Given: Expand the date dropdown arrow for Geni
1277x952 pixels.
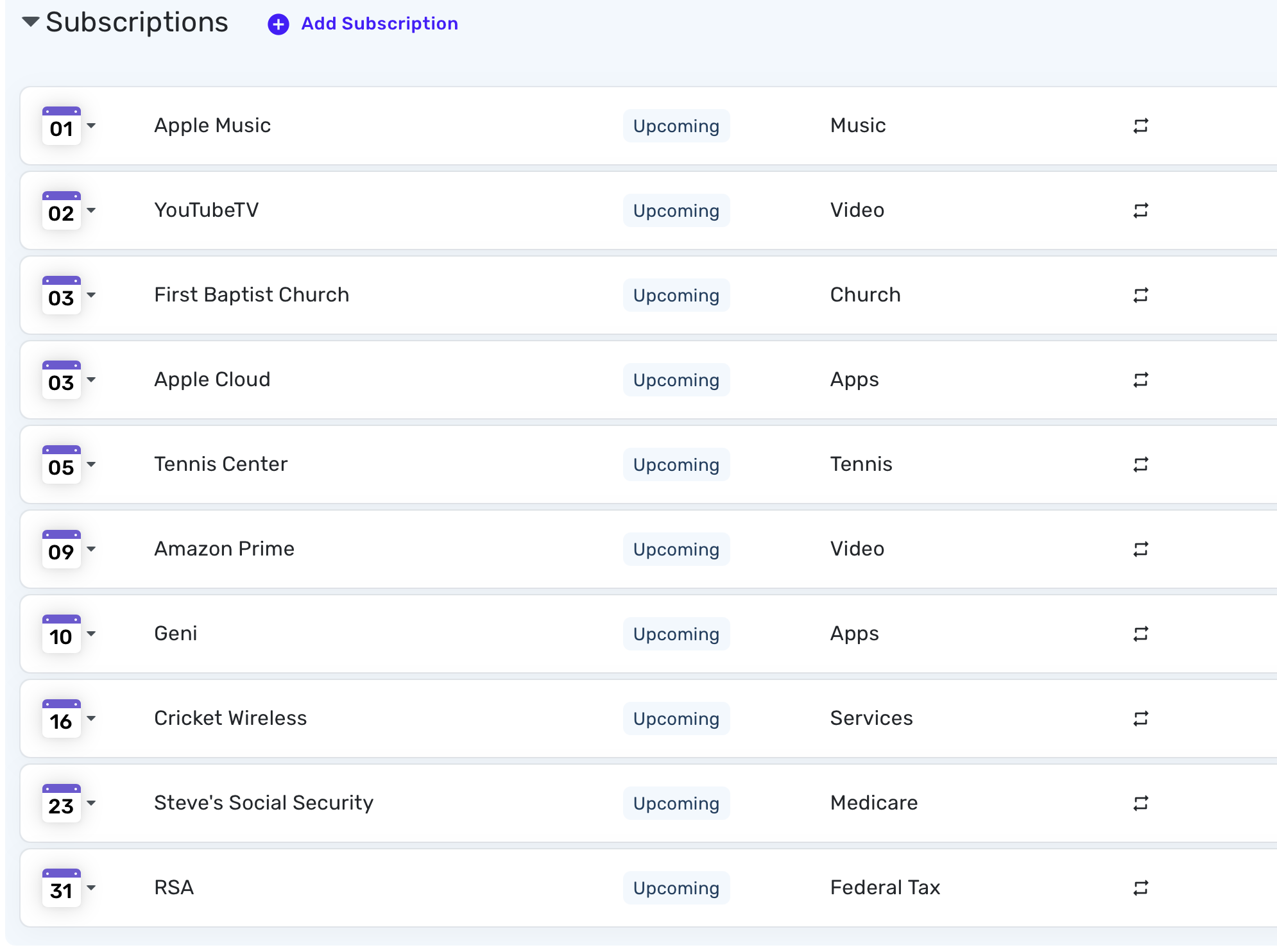Looking at the screenshot, I should [x=91, y=634].
